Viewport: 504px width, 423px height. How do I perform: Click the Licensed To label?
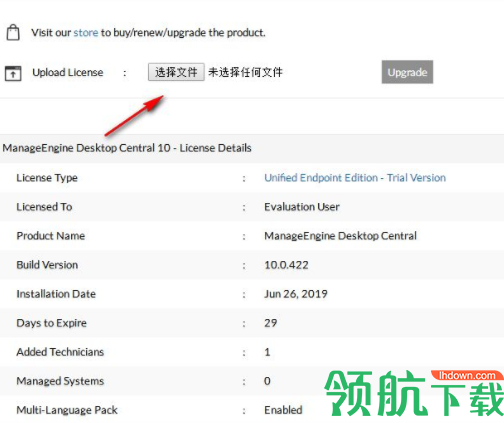point(44,207)
